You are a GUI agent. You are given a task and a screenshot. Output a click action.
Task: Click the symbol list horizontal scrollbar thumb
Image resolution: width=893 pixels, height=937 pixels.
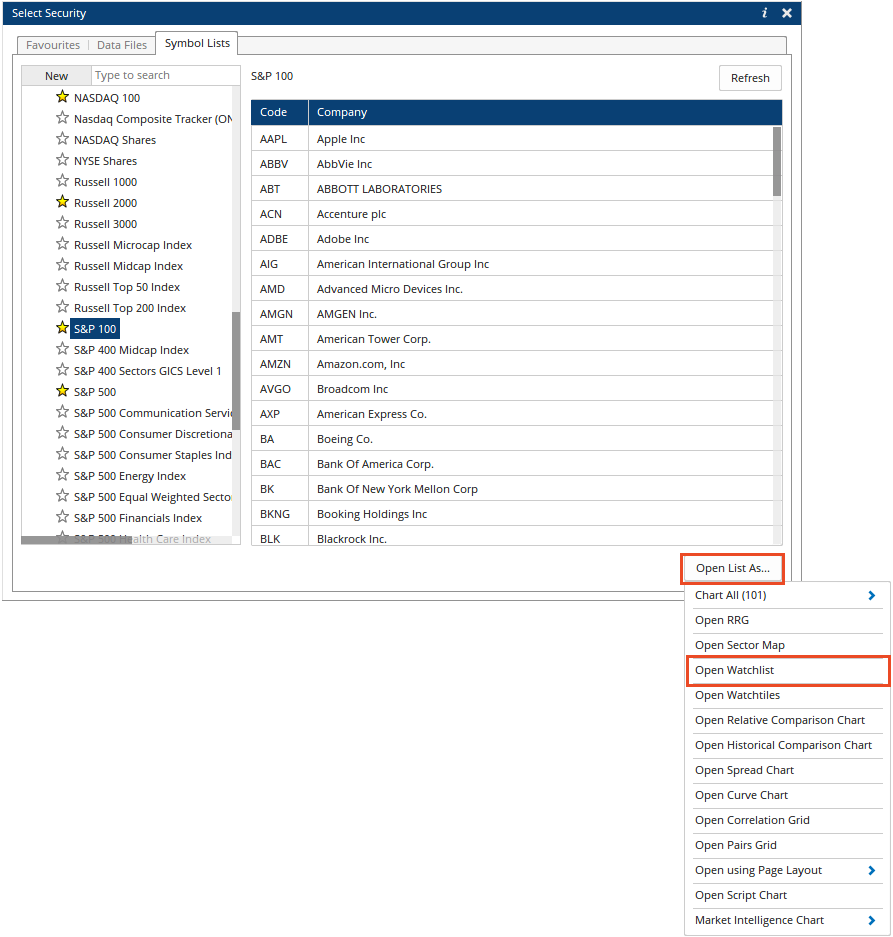(x=77, y=540)
